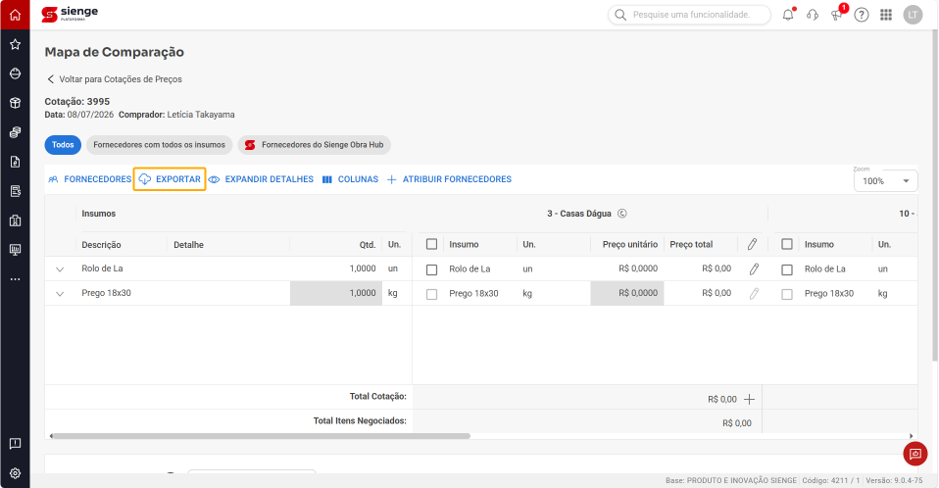Filter by Fornecedores com todos os insumos

coord(159,145)
